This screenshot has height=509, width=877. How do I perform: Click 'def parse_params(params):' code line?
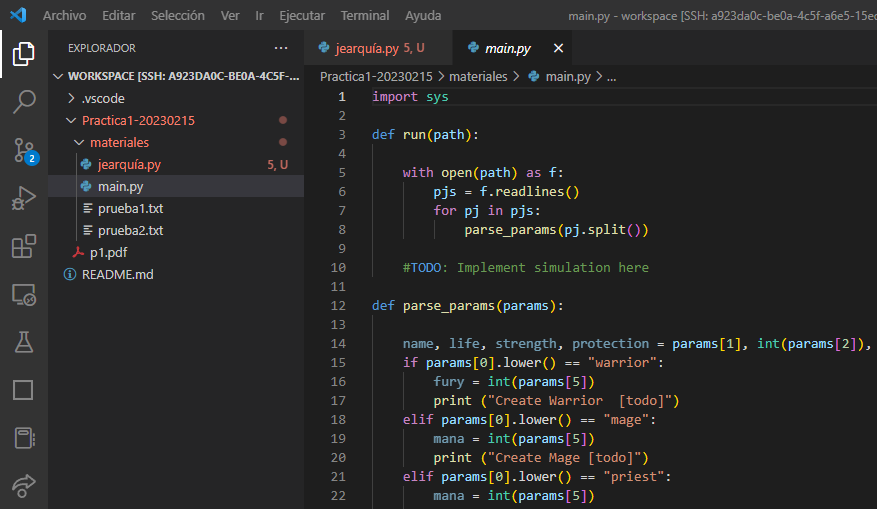468,305
